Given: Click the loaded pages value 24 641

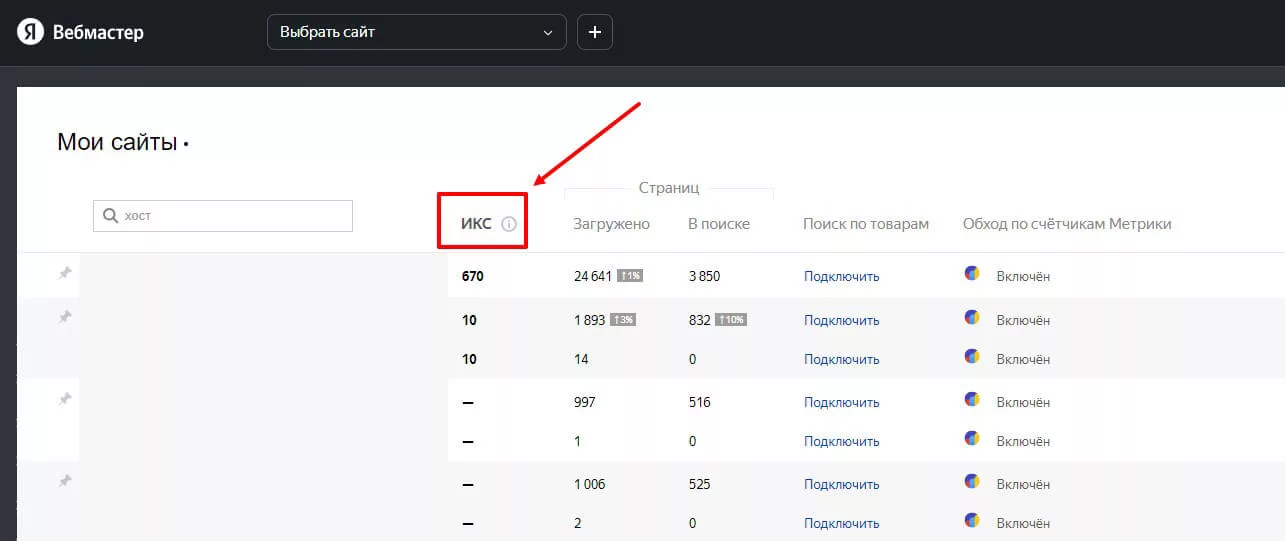Looking at the screenshot, I should point(592,276).
